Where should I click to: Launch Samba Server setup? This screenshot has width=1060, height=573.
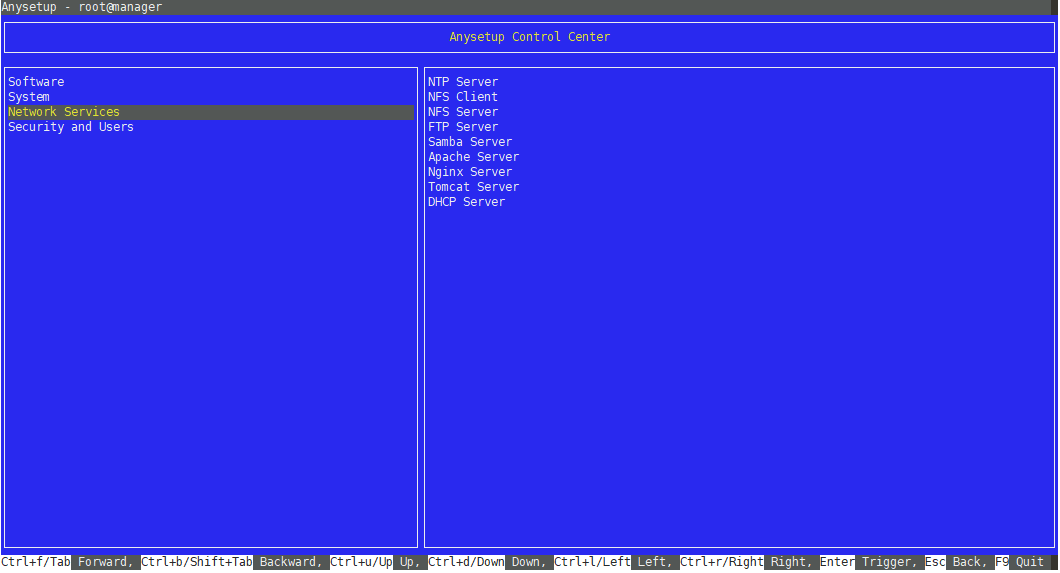coord(470,142)
